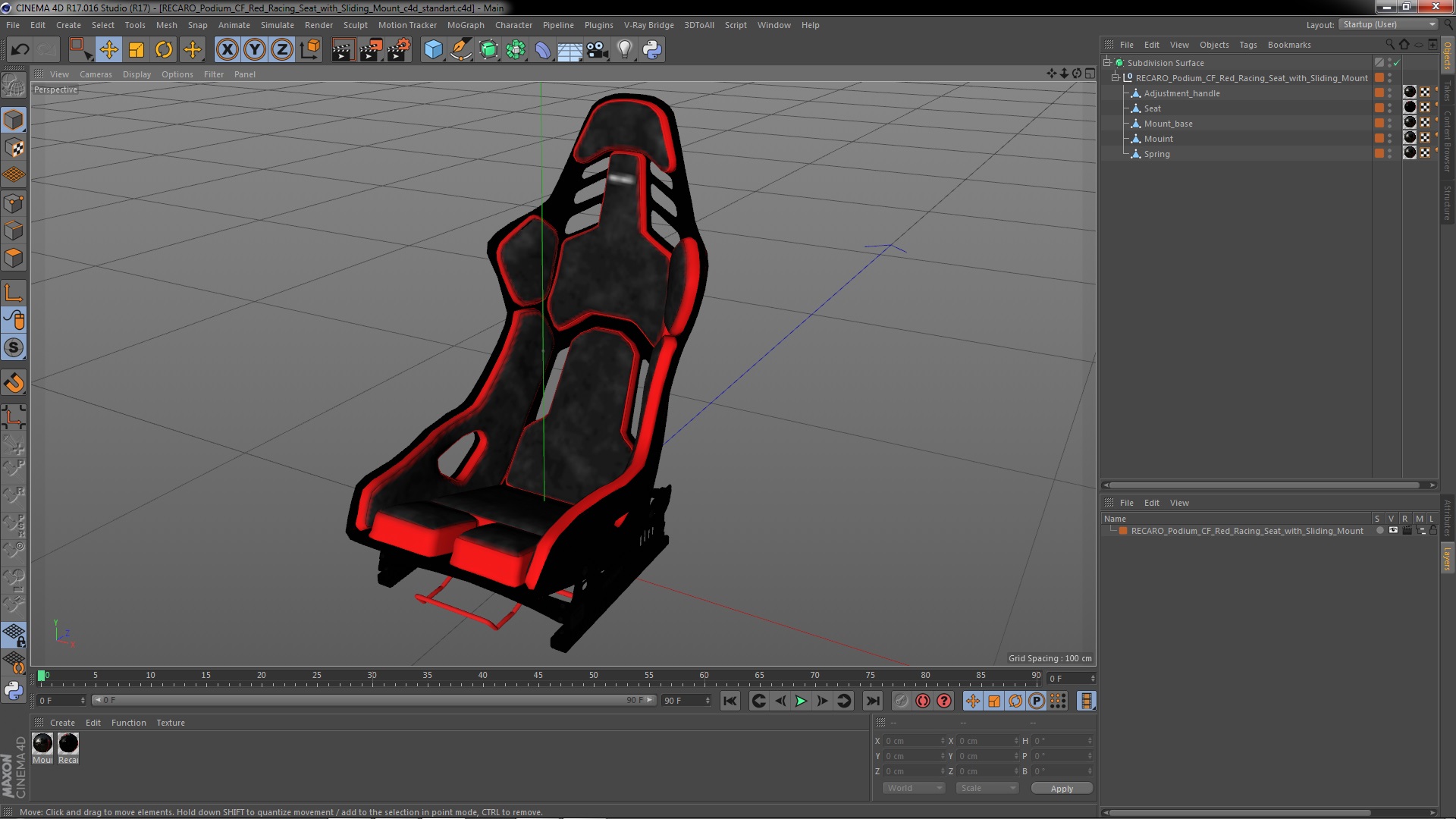Open the V-Ray Bridge menu
The height and width of the screenshot is (819, 1456).
point(648,25)
